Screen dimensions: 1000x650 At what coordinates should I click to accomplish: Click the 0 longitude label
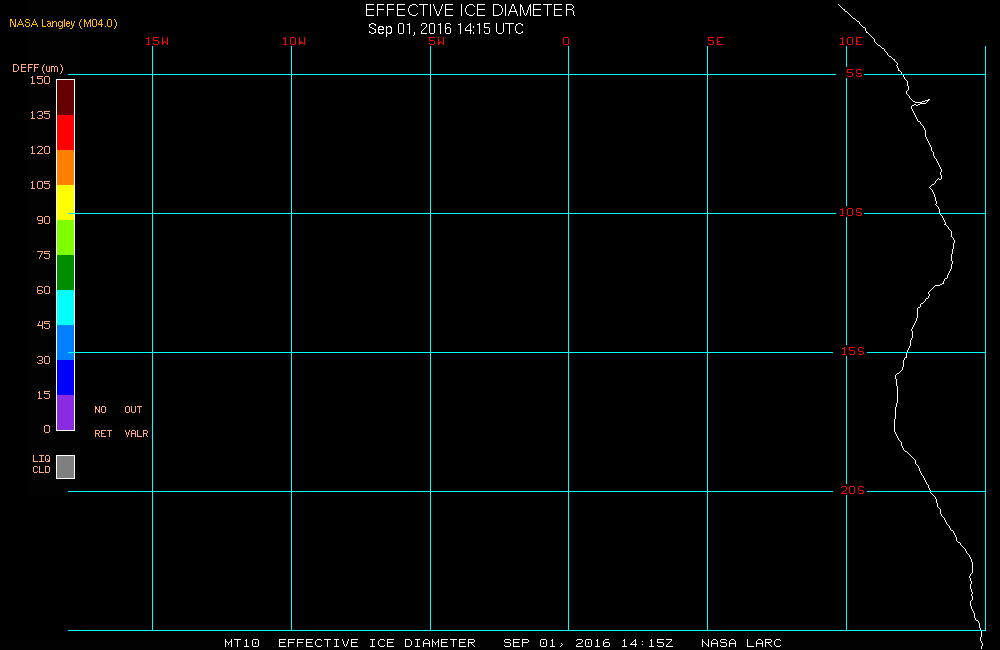(x=566, y=41)
